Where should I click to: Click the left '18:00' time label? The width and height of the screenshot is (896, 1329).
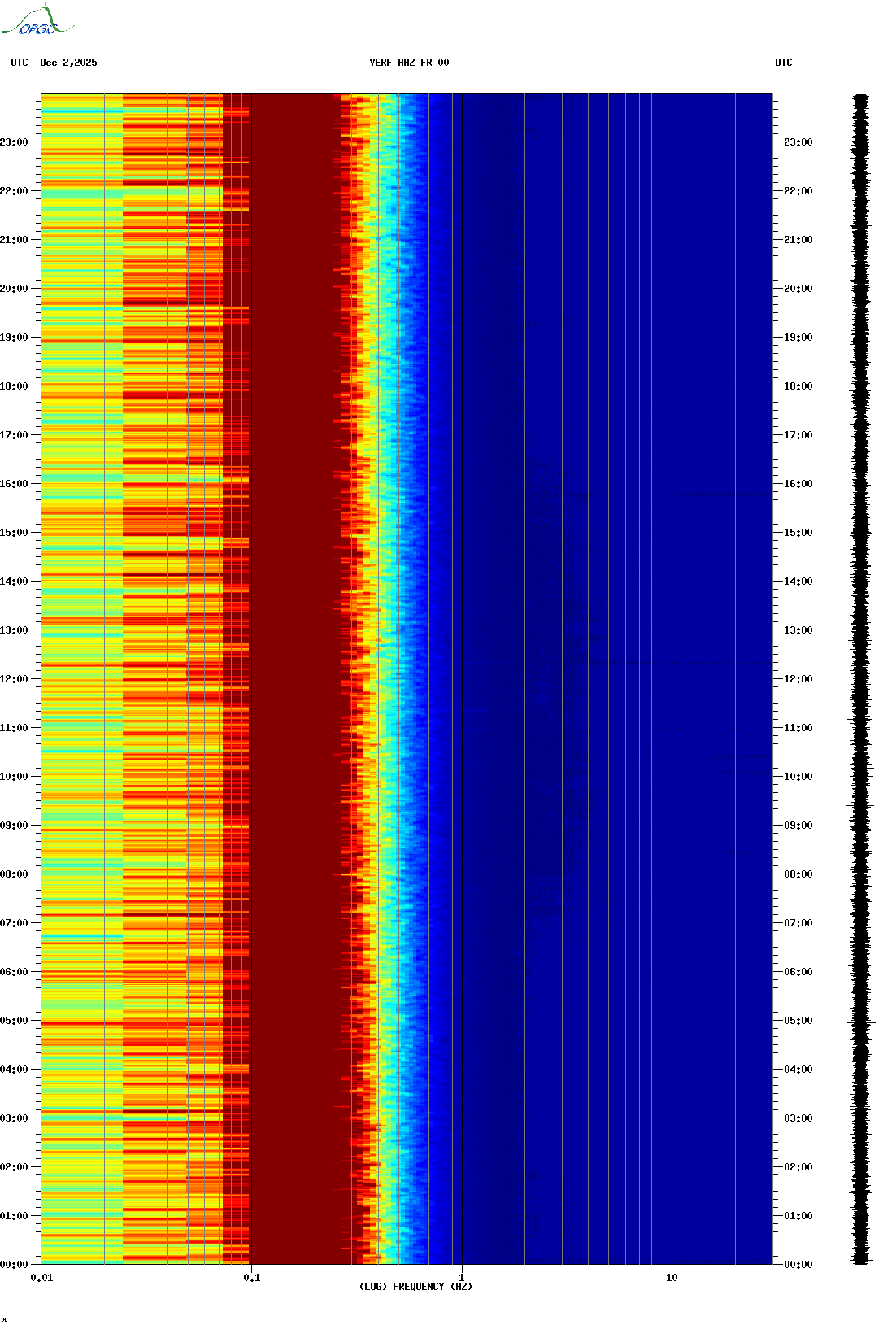(x=14, y=386)
